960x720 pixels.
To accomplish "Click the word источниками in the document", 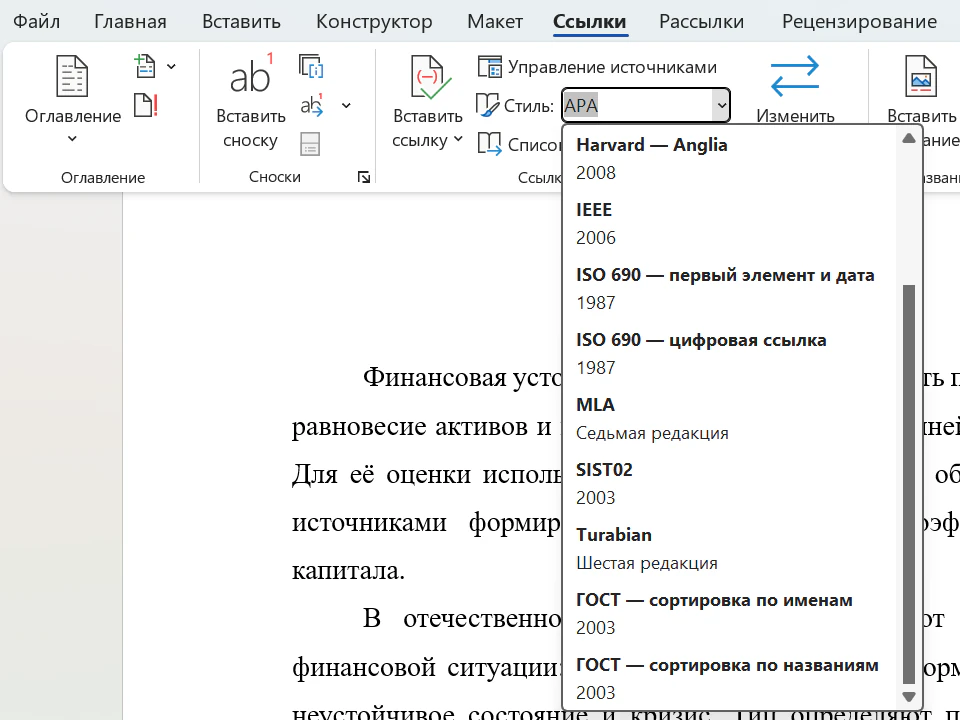I will click(x=369, y=522).
